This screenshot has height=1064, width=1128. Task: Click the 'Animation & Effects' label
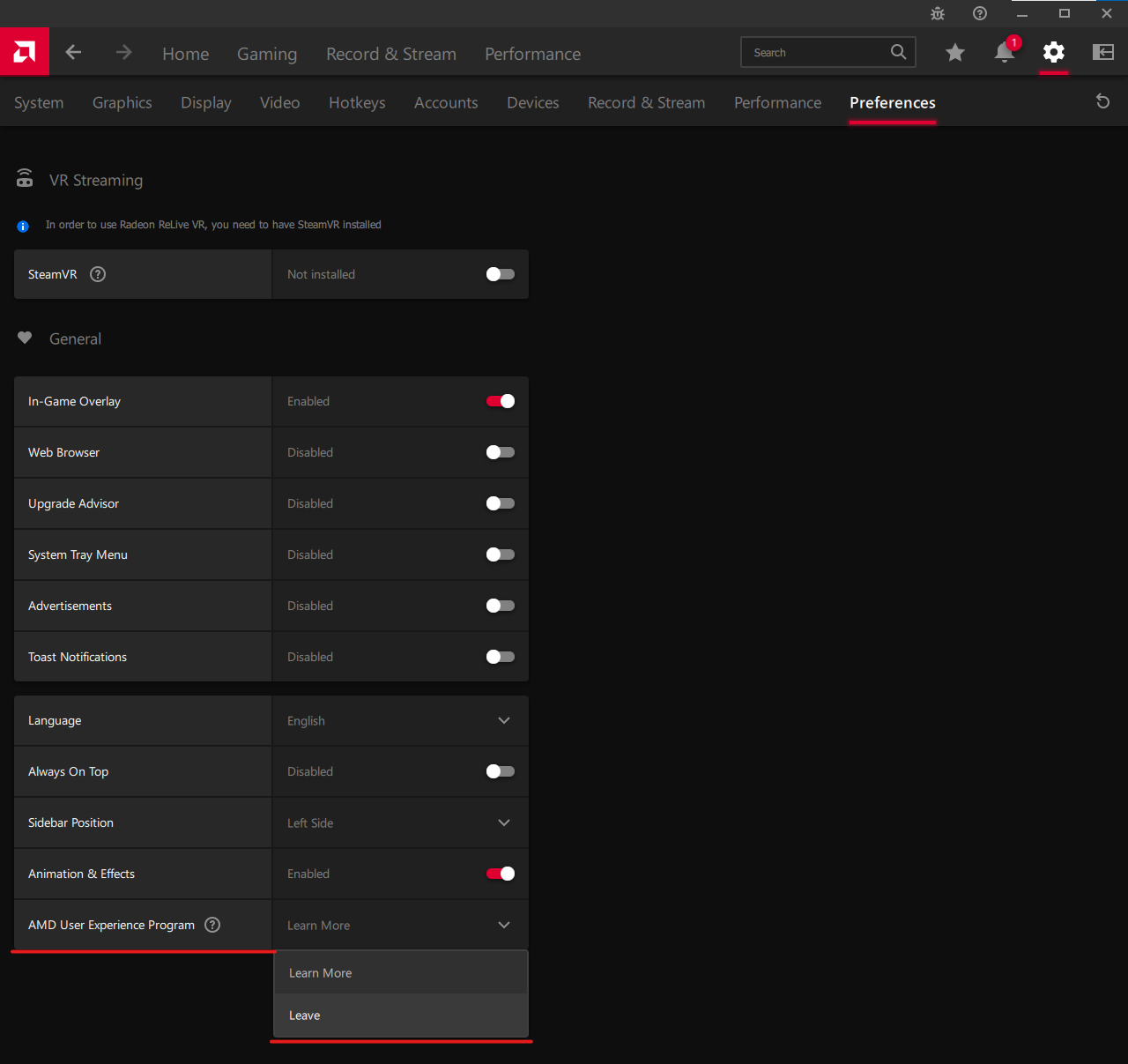point(81,874)
